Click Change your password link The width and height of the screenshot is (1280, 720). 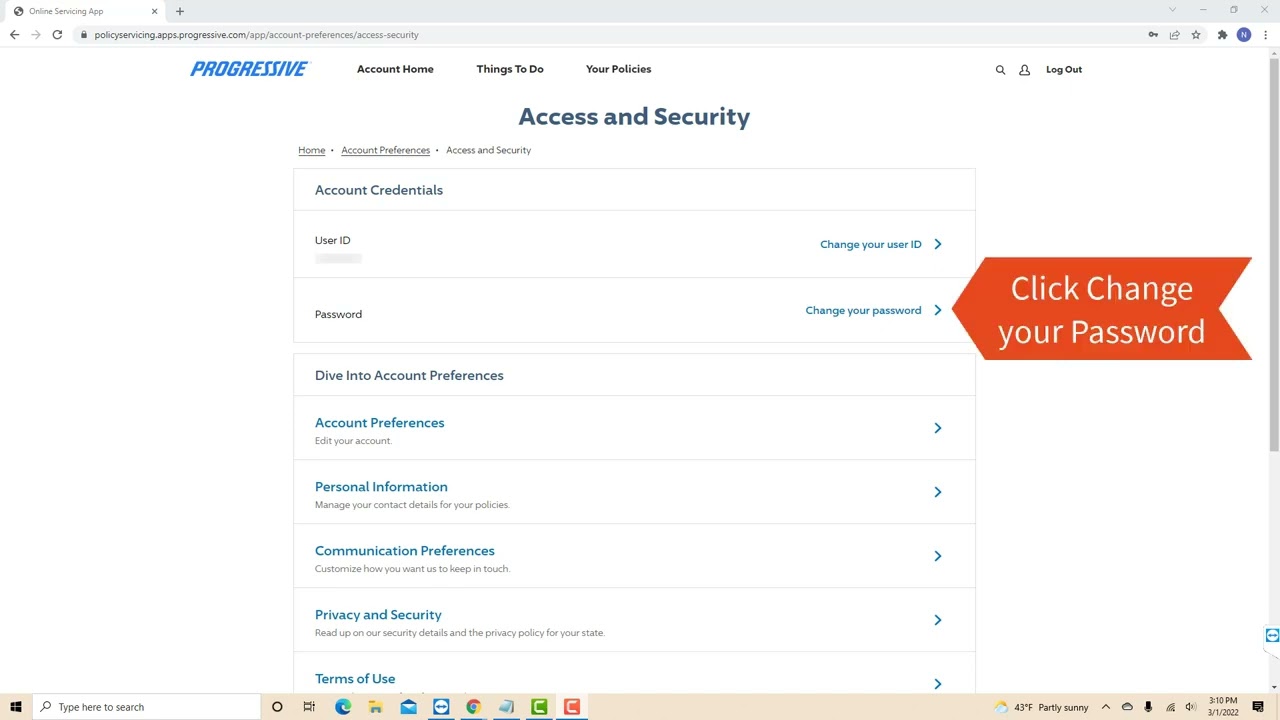pos(863,310)
